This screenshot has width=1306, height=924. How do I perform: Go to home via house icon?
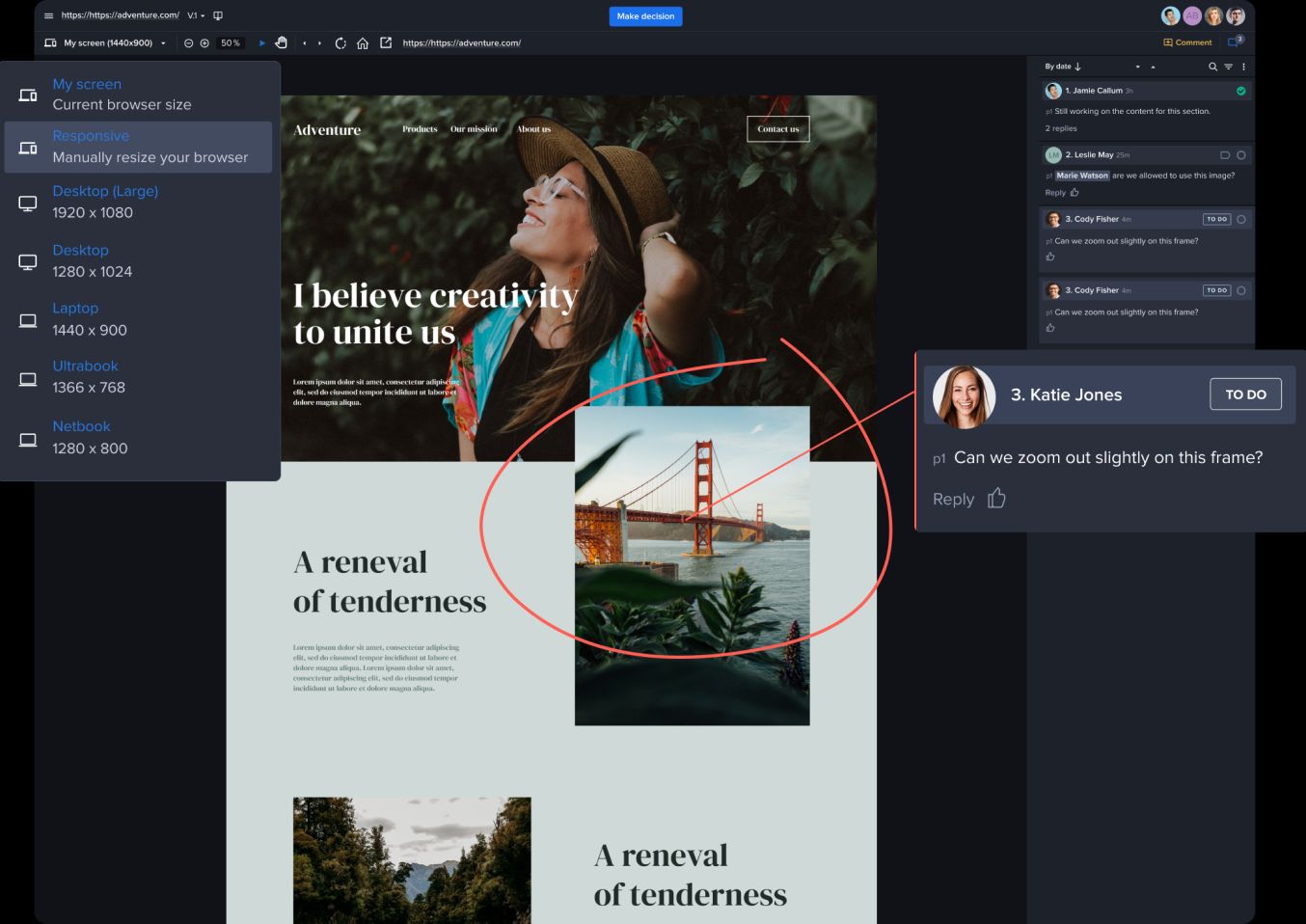pyautogui.click(x=363, y=43)
